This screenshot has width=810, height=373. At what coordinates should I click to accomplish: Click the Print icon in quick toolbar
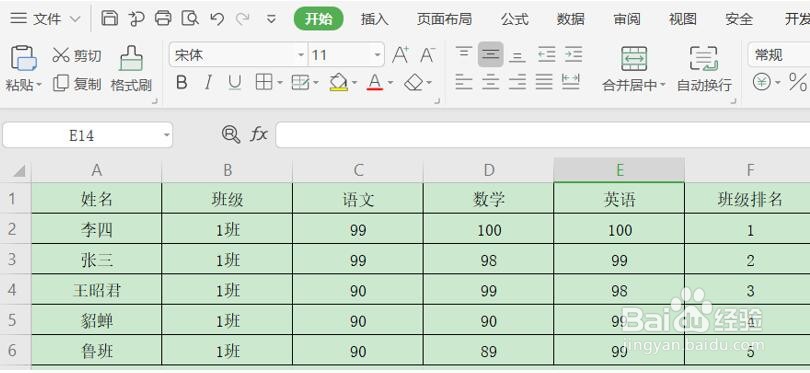pos(163,19)
